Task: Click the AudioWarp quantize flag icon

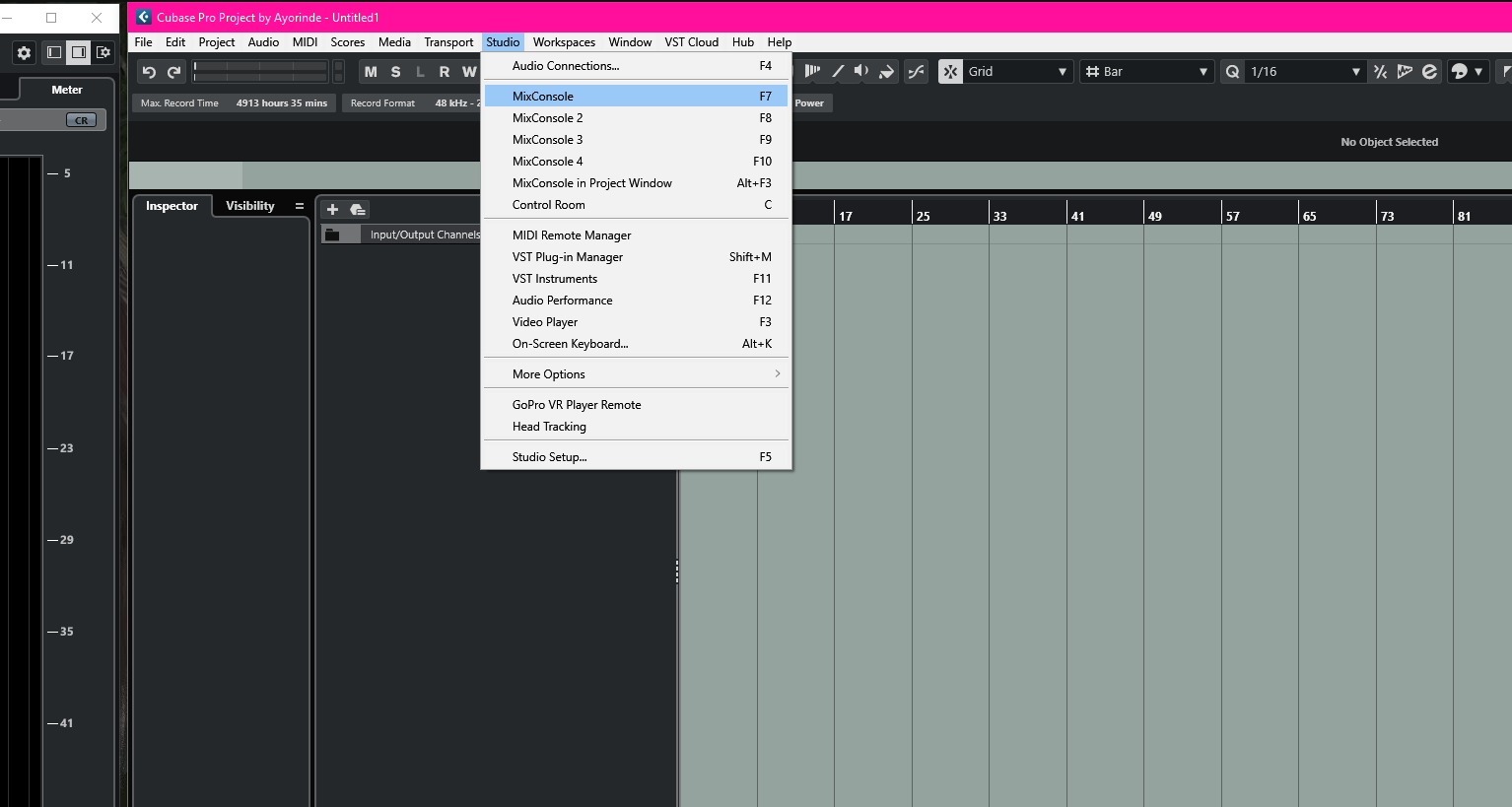Action: (1405, 71)
